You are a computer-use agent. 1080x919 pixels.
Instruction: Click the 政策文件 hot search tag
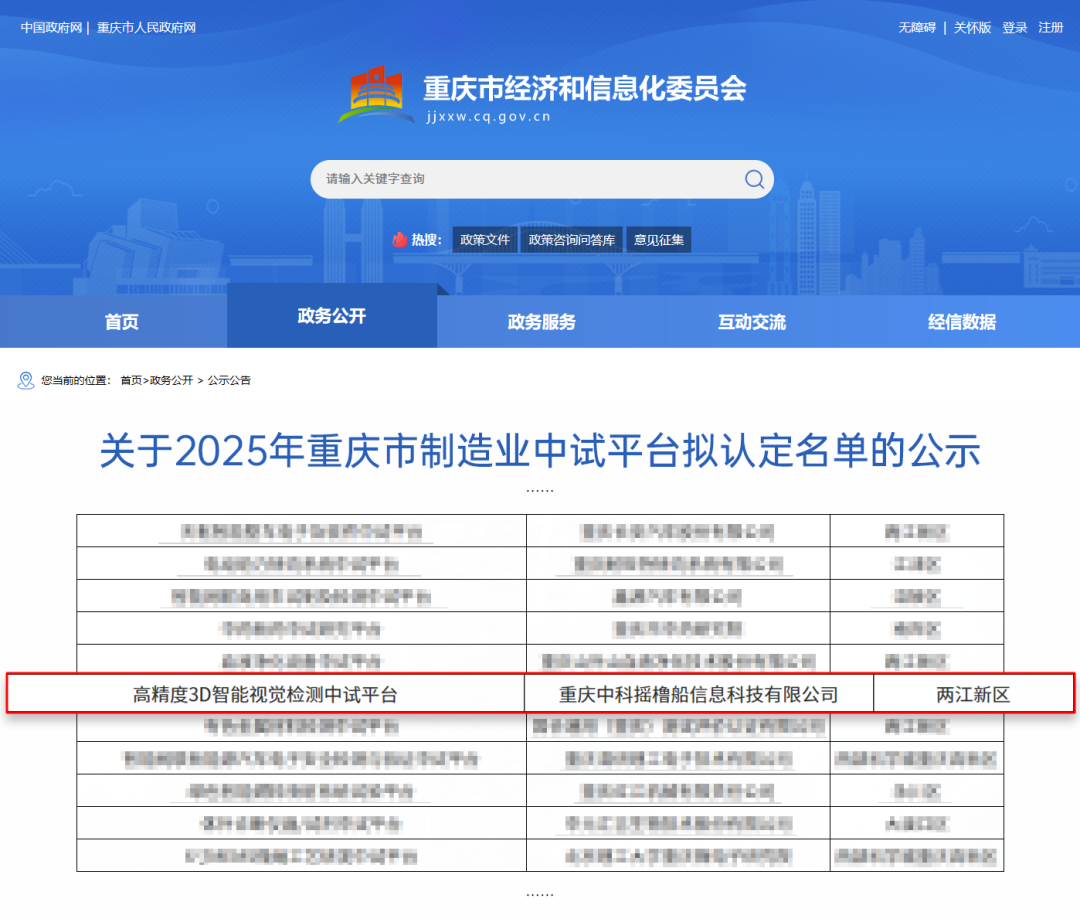pyautogui.click(x=485, y=240)
